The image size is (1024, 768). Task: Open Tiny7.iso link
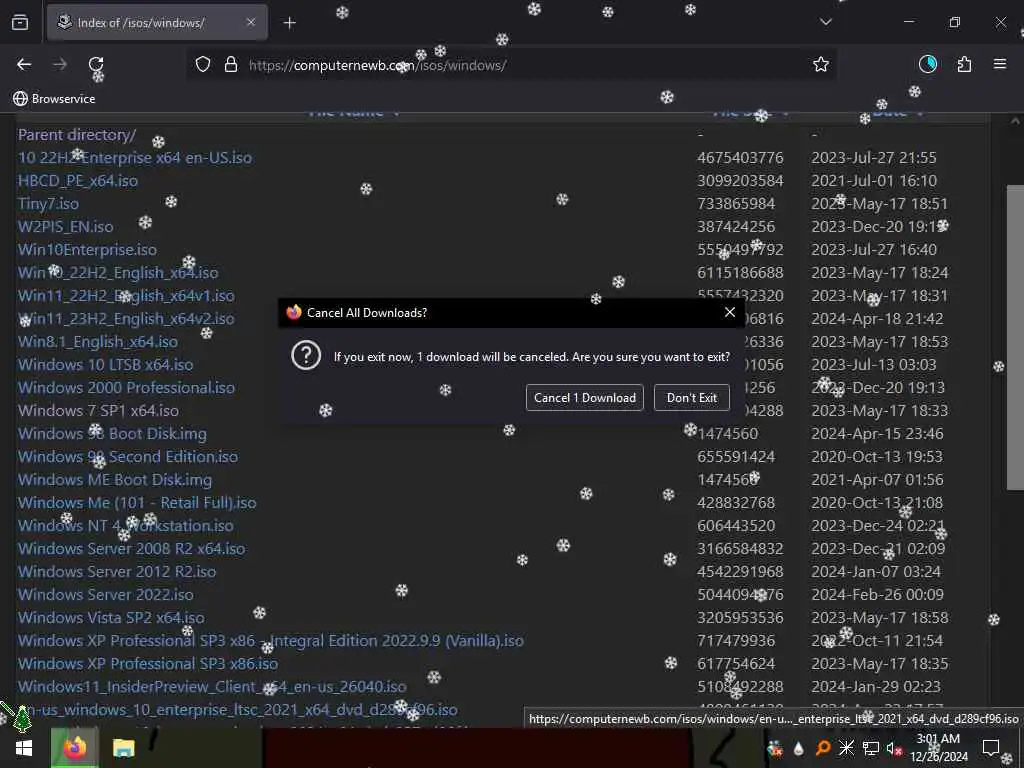point(48,203)
